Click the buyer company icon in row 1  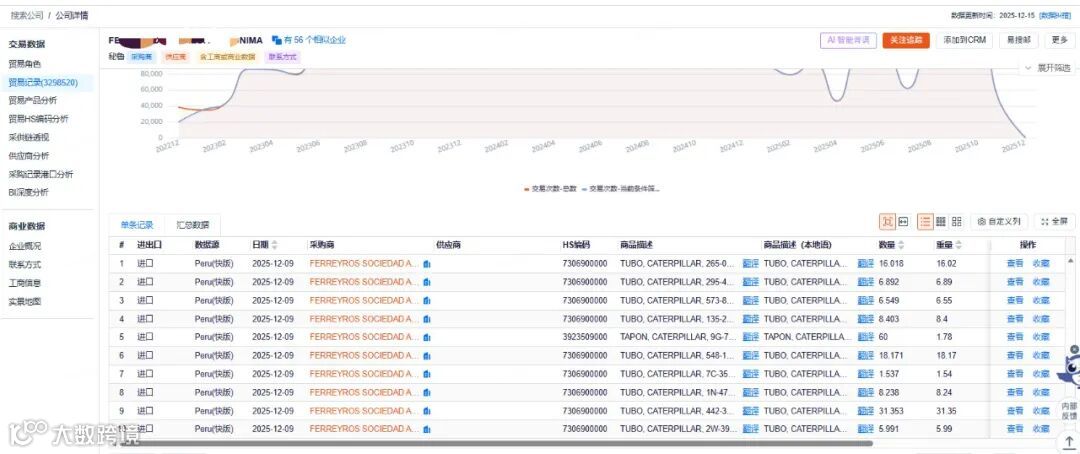426,264
